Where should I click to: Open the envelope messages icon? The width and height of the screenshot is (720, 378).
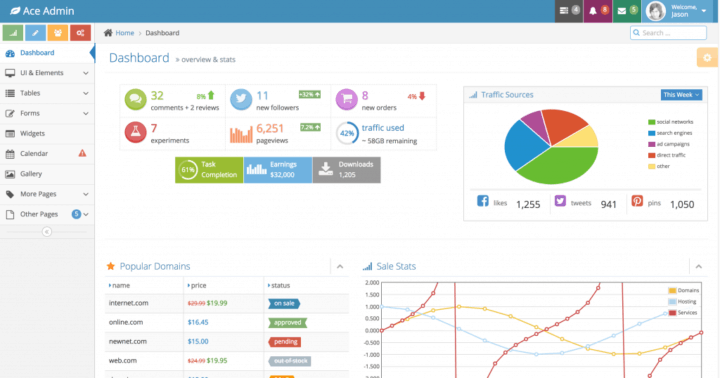click(x=627, y=11)
